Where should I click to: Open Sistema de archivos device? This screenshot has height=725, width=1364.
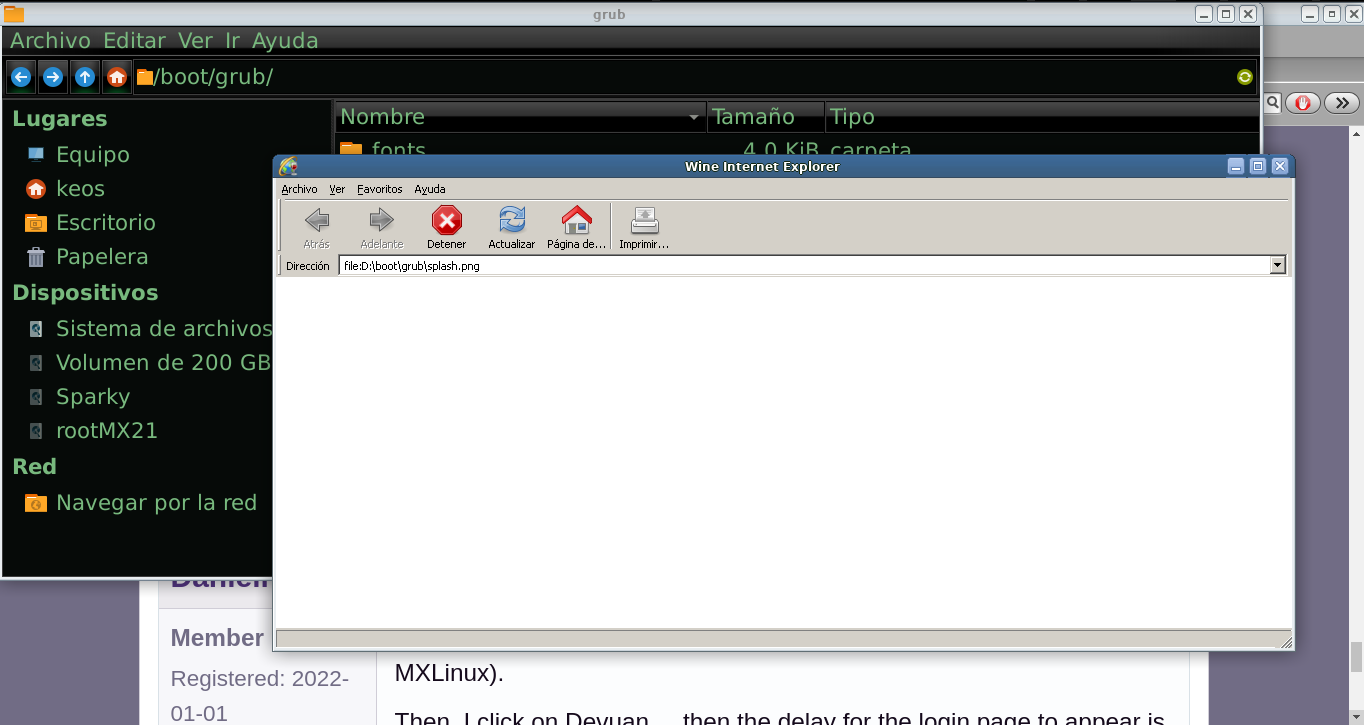click(x=164, y=328)
